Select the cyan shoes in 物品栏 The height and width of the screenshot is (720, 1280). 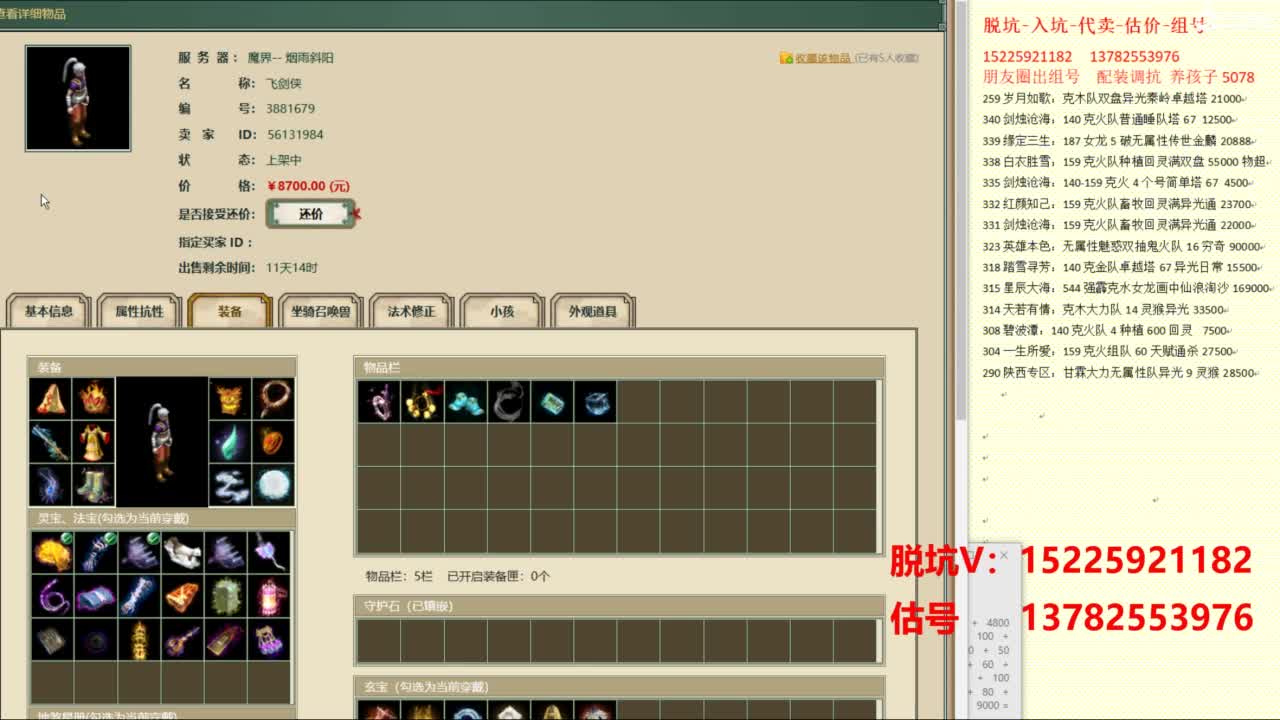pos(465,401)
